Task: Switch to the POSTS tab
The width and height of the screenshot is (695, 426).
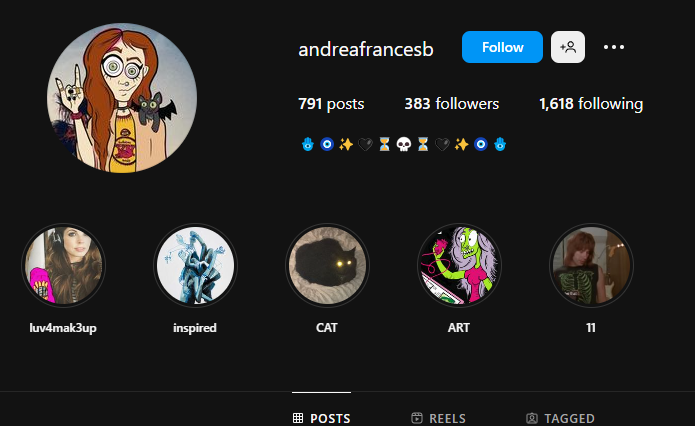Action: pos(321,418)
